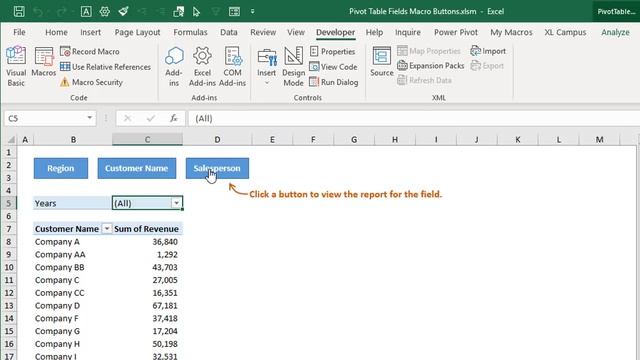
Task: Switch to the Home tab
Action: tap(56, 32)
